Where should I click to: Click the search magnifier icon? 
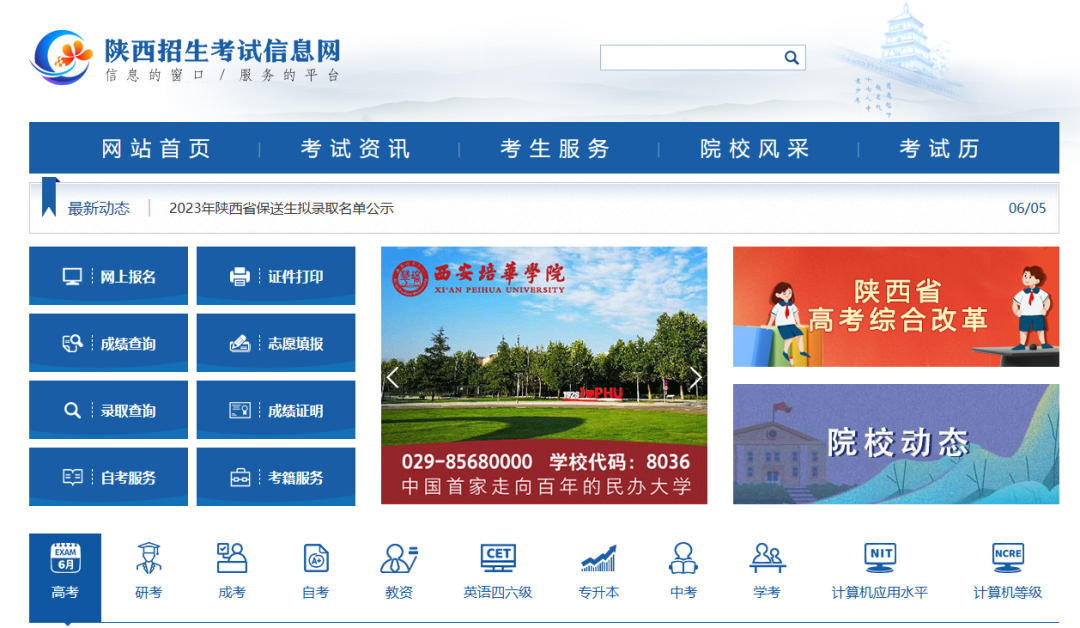tap(791, 57)
